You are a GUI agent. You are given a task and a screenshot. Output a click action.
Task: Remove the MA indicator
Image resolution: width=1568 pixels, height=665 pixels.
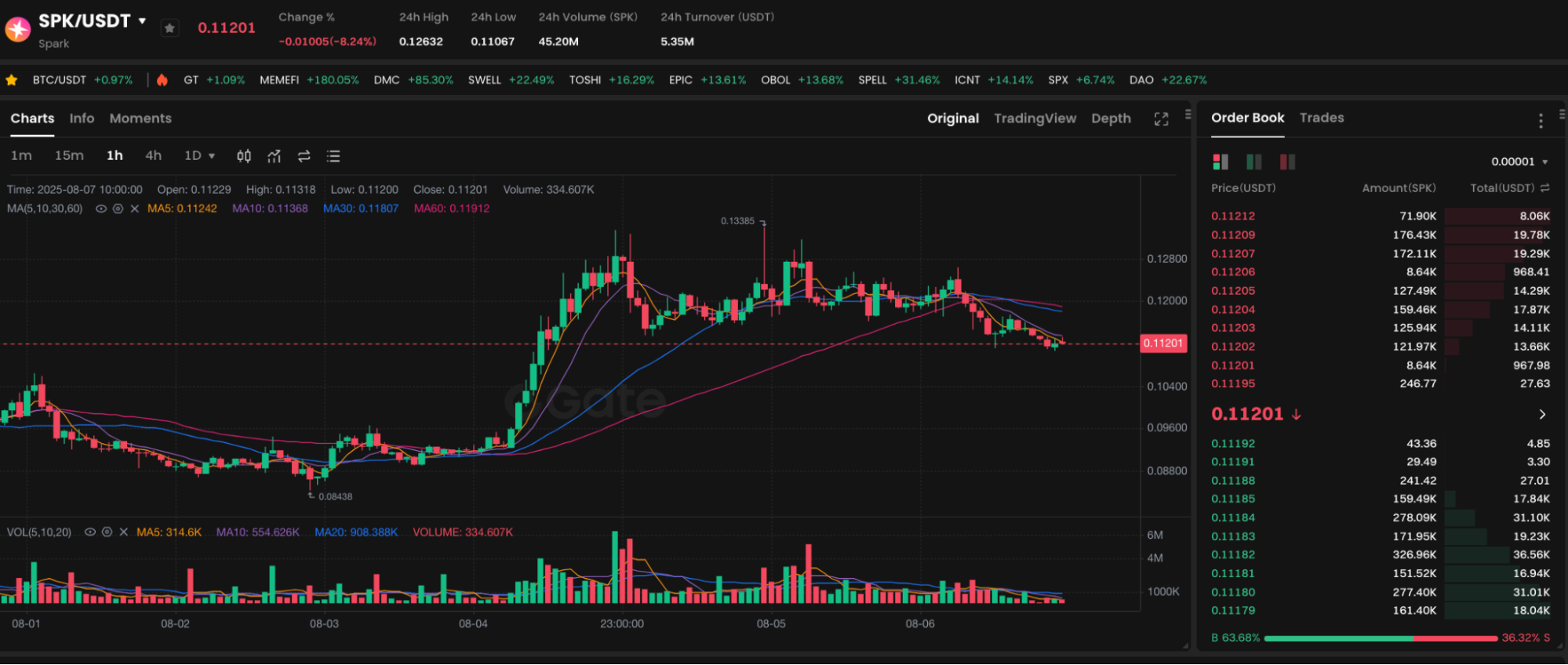(134, 209)
